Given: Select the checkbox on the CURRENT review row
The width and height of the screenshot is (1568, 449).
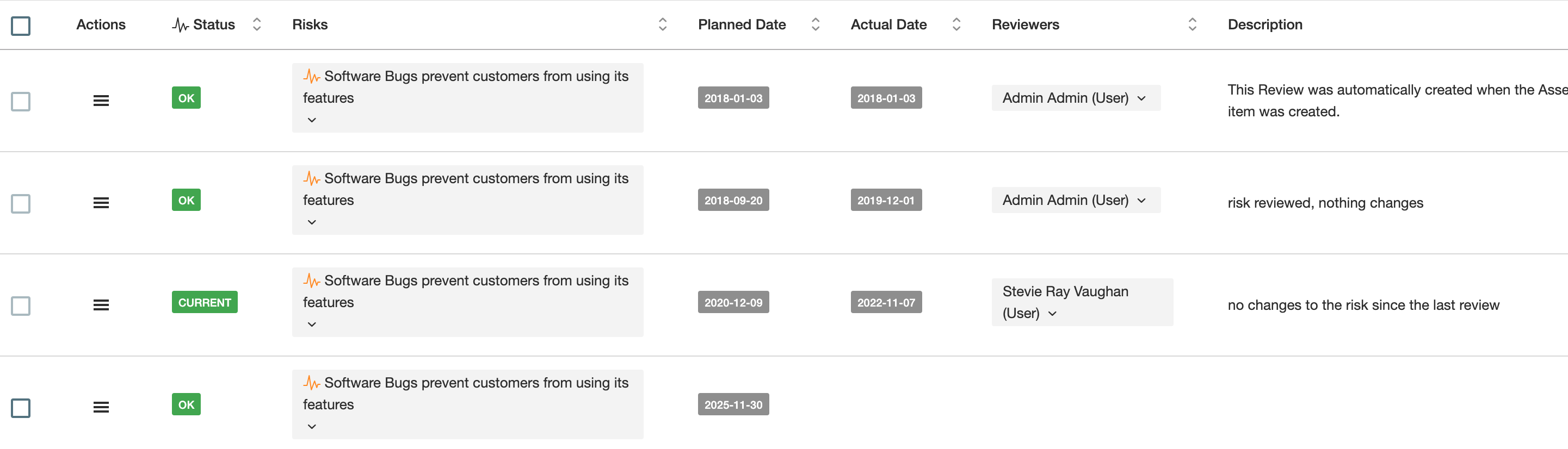Looking at the screenshot, I should (21, 306).
